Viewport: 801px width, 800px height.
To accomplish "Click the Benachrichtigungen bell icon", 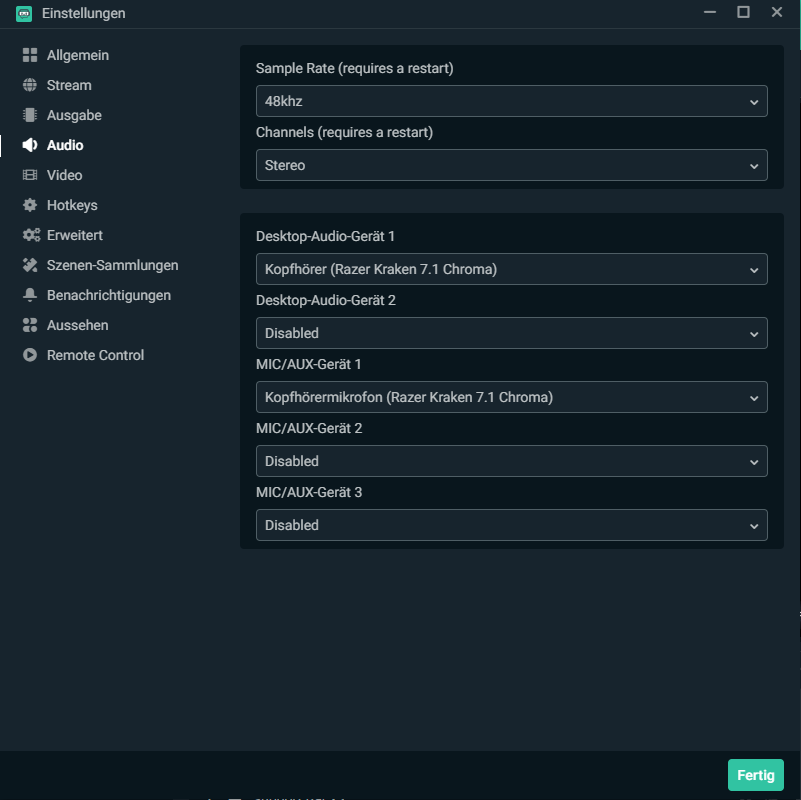I will tap(30, 295).
